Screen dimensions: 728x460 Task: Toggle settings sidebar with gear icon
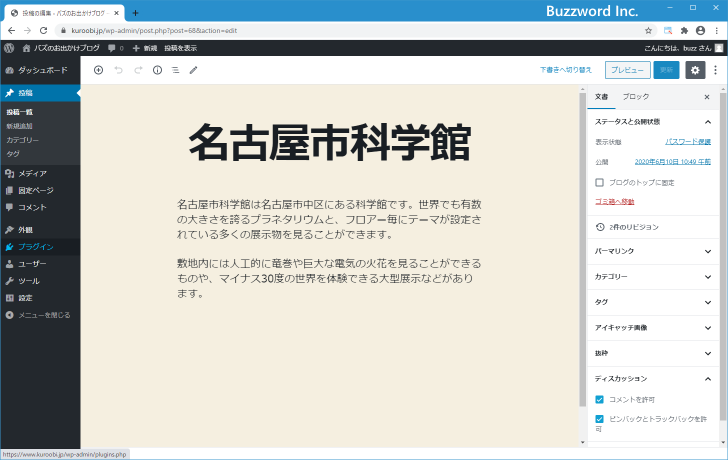click(695, 70)
